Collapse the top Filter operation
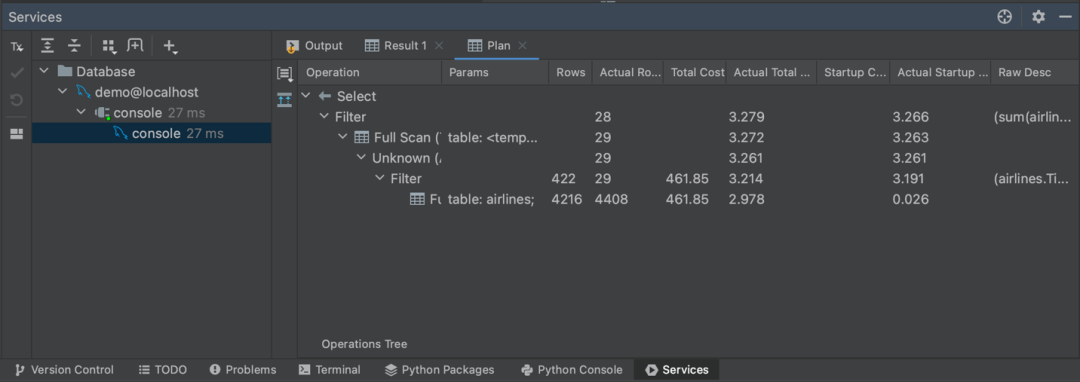 (324, 117)
